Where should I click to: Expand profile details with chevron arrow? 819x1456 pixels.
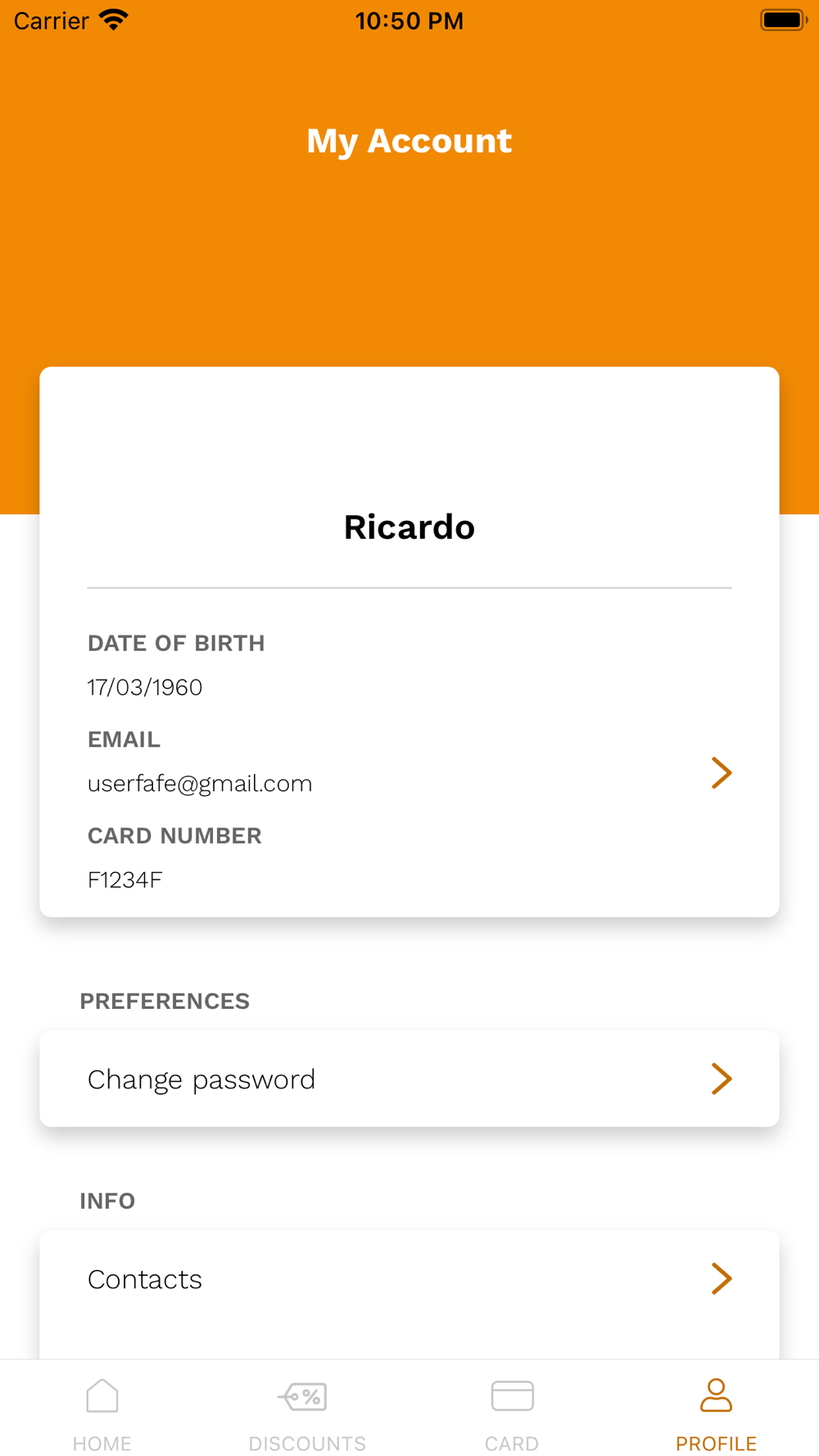pyautogui.click(x=721, y=772)
